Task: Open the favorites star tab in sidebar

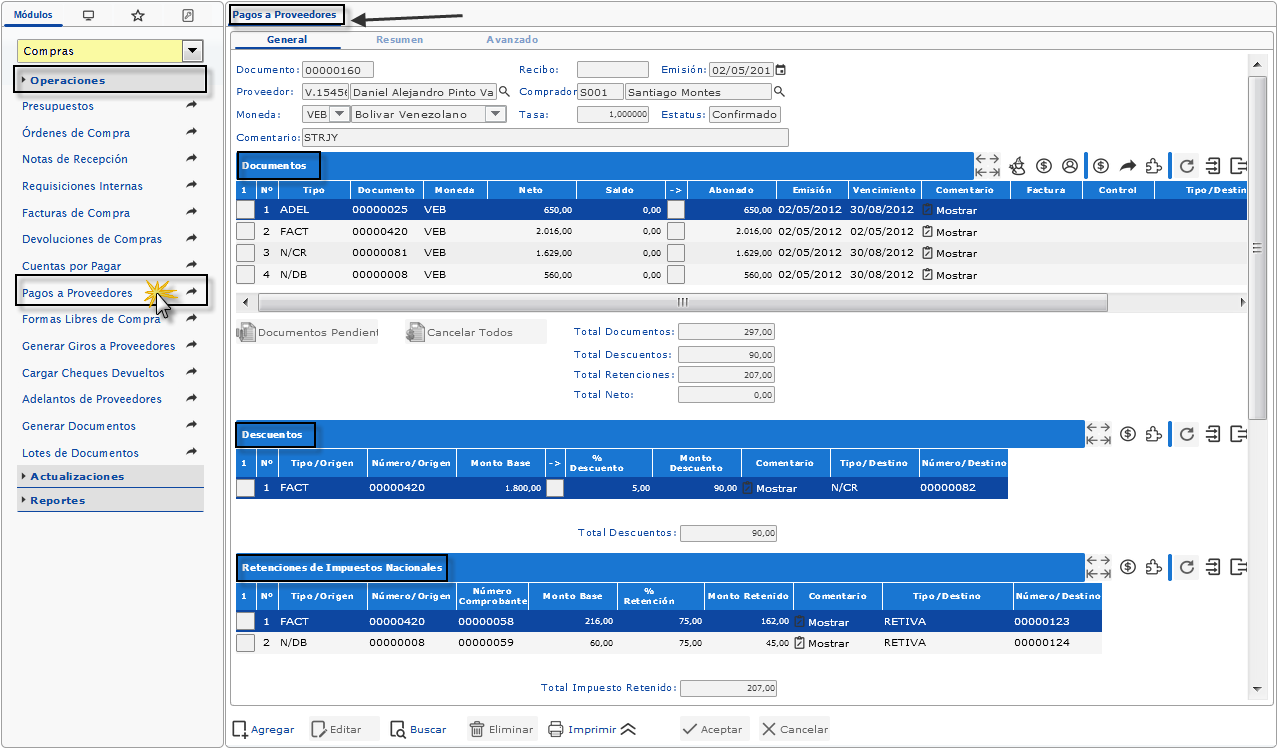Action: [138, 16]
